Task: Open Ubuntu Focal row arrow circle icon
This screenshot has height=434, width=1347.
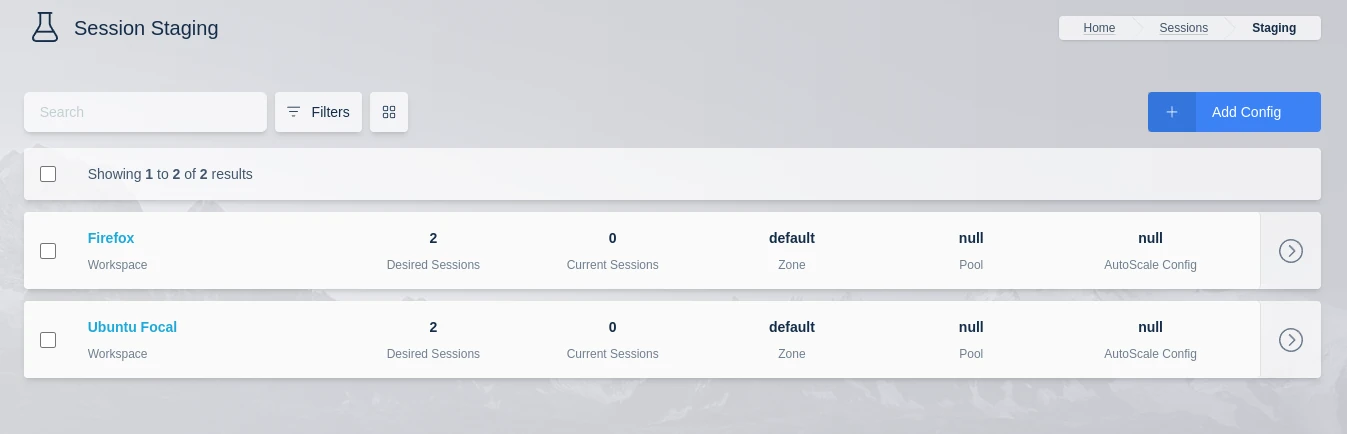Action: pos(1290,340)
